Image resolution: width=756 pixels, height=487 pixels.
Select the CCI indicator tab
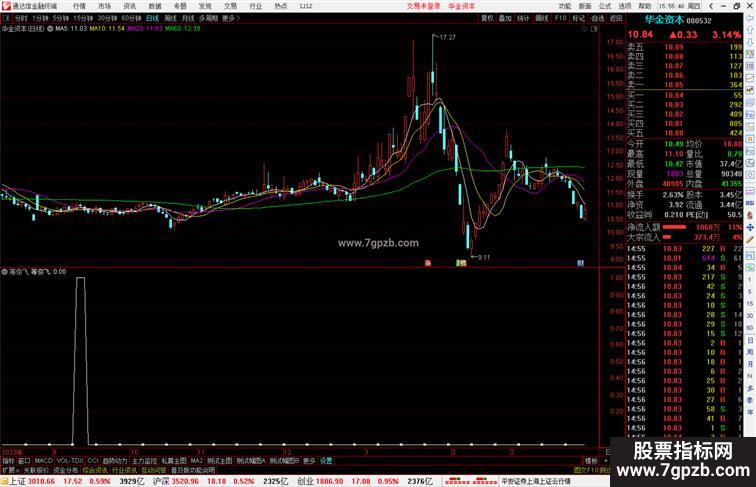point(93,461)
